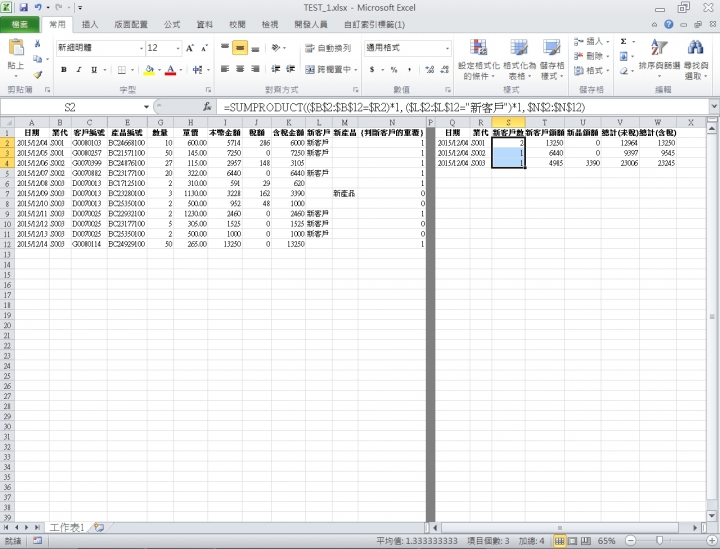
Task: Switch to the 插入 ribbon tab
Action: [x=90, y=24]
